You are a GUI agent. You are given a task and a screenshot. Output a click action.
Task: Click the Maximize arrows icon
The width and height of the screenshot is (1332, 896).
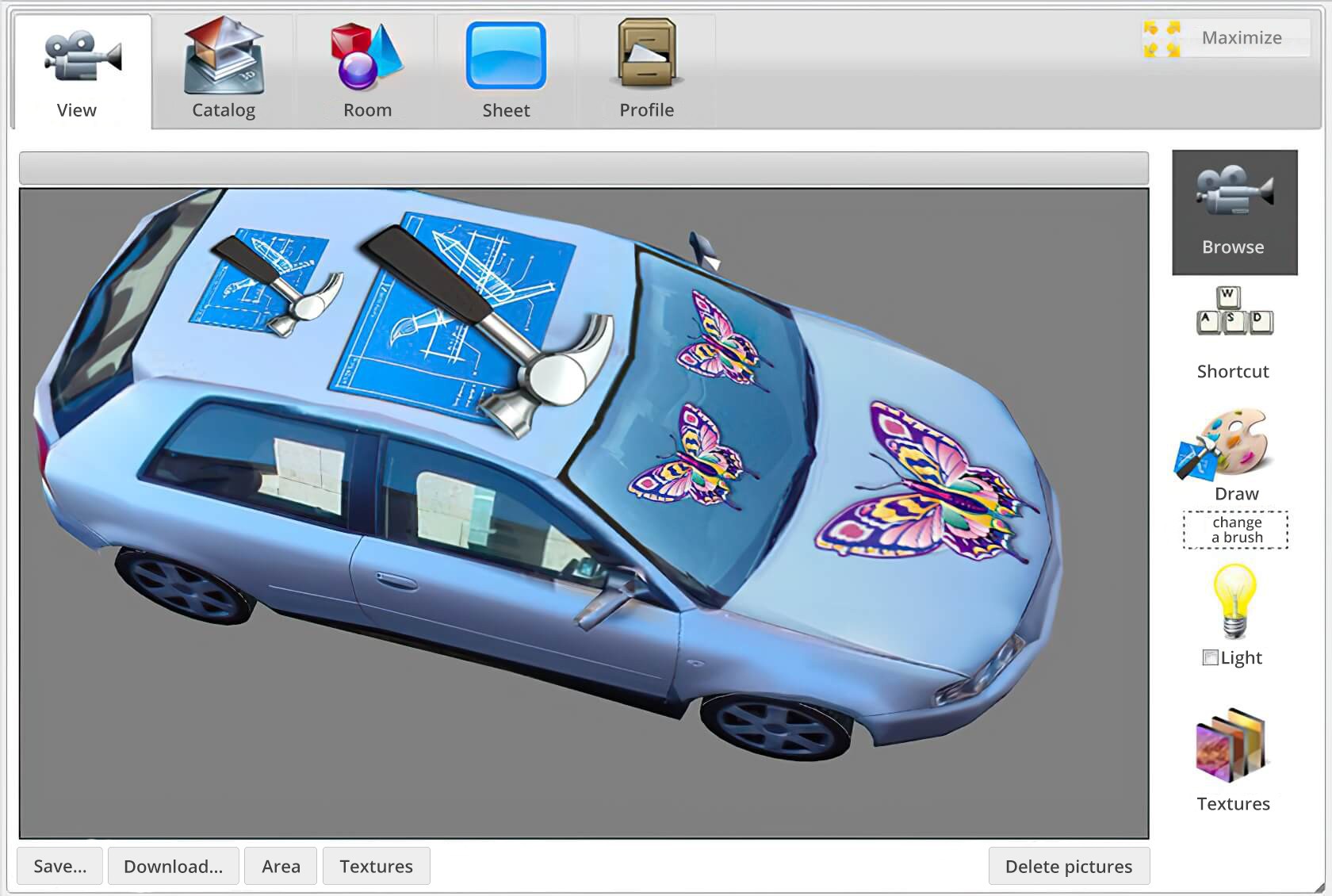pyautogui.click(x=1160, y=37)
